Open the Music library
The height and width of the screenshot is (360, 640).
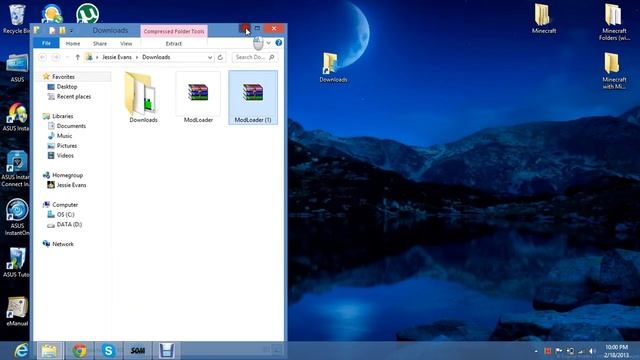pyautogui.click(x=64, y=136)
